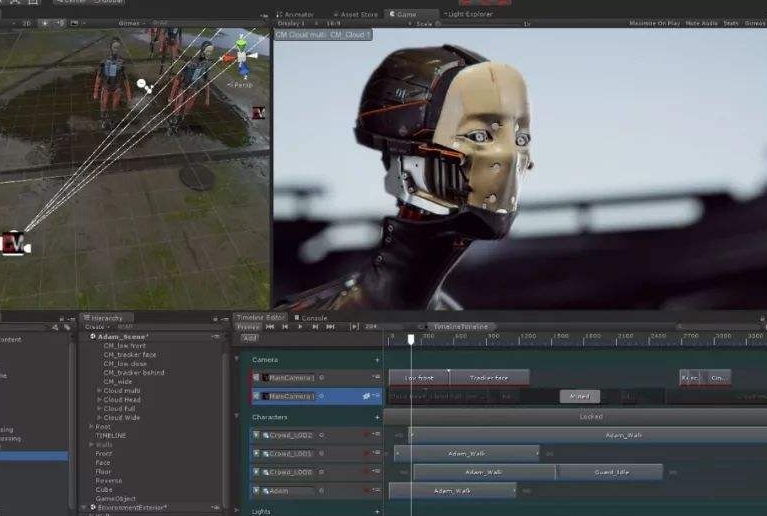The image size is (767, 516).
Task: Toggle the timeline Preview mode
Action: (247, 326)
